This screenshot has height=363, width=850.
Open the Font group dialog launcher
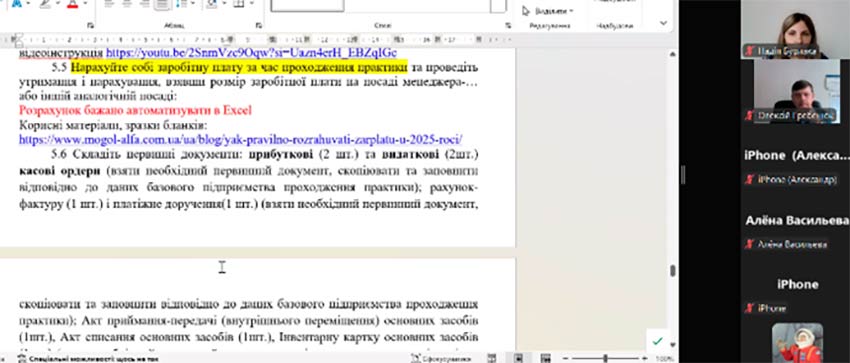click(x=91, y=25)
